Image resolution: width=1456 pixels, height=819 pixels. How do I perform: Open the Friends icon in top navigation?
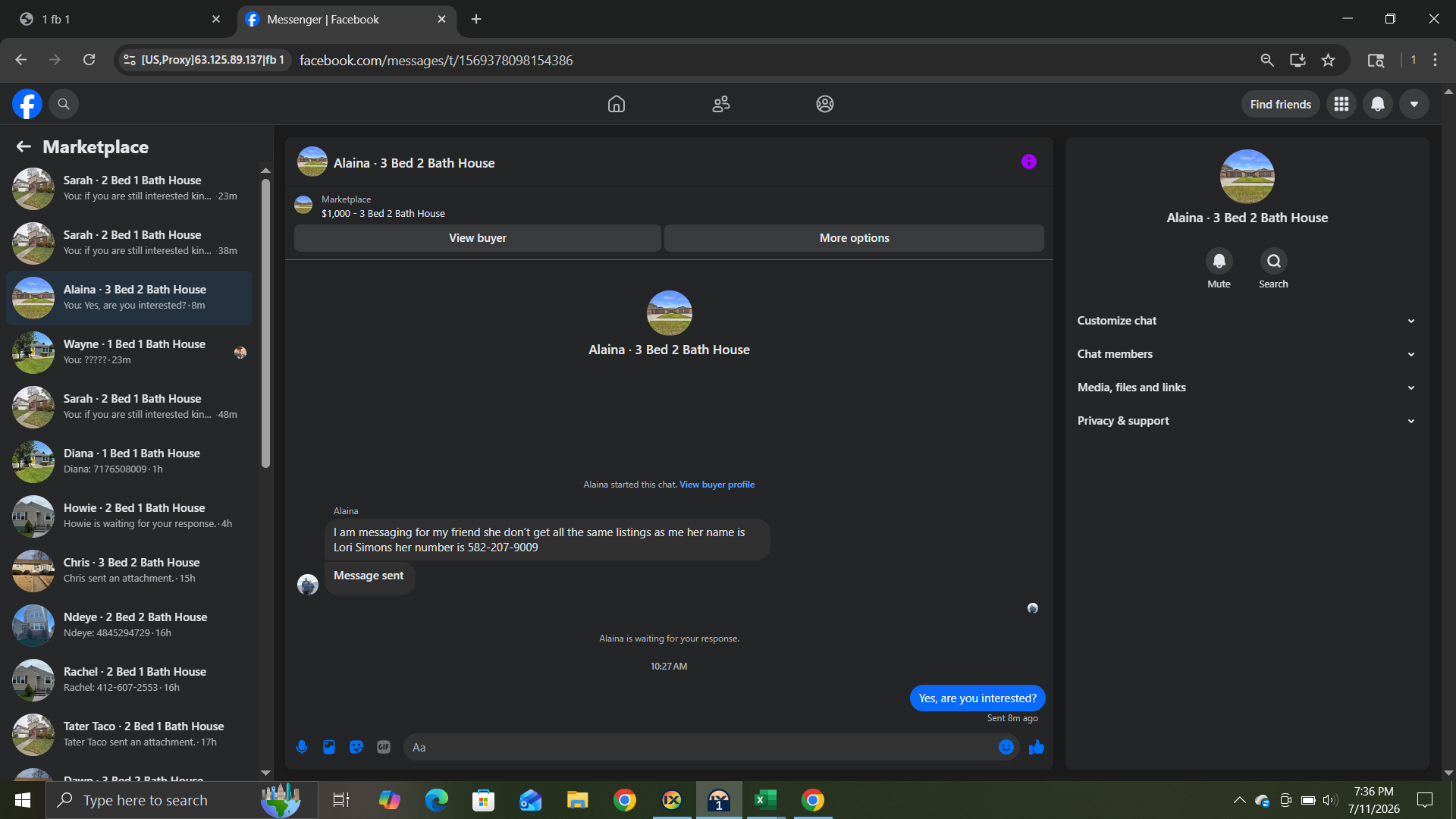(x=721, y=104)
